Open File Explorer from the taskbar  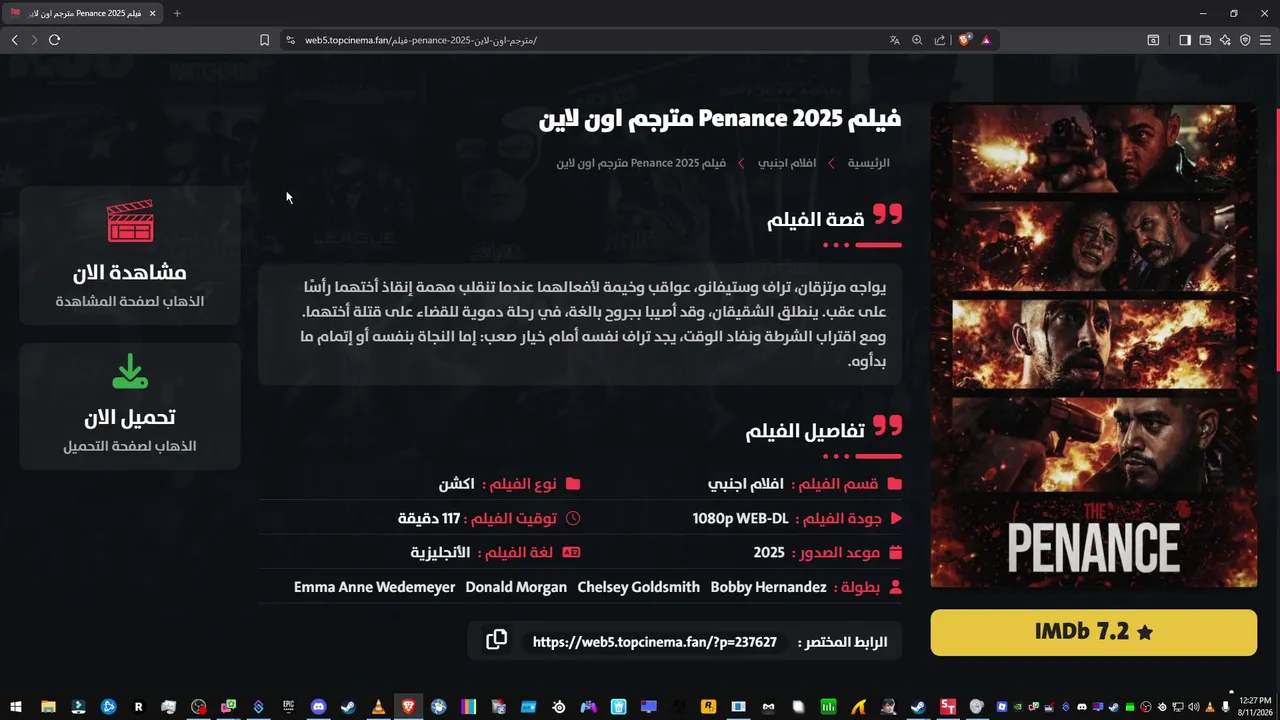click(48, 707)
